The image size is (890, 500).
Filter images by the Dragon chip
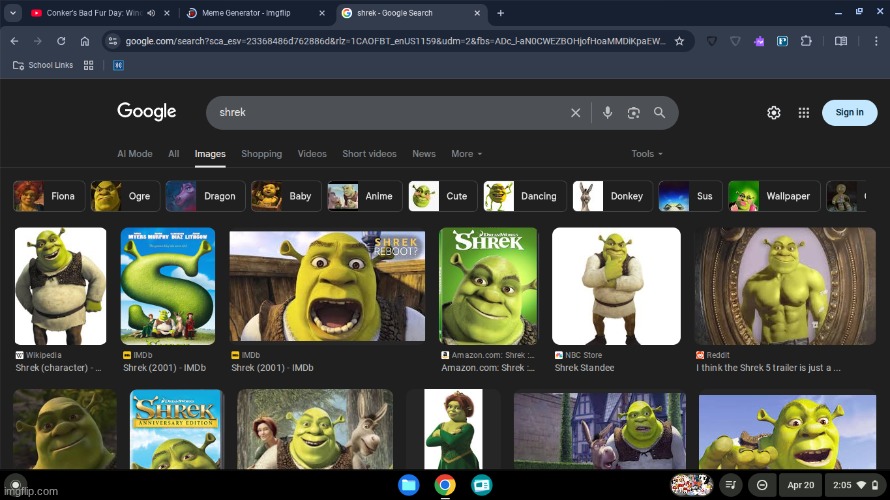(205, 196)
